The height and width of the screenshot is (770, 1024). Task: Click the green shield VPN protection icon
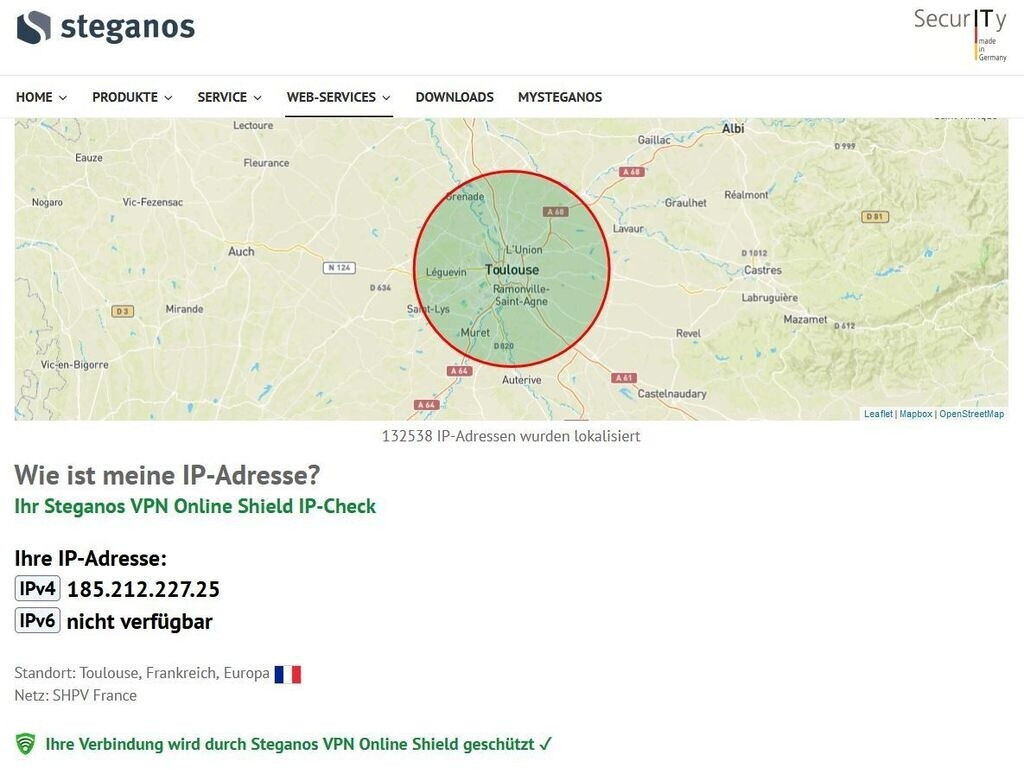tap(25, 744)
